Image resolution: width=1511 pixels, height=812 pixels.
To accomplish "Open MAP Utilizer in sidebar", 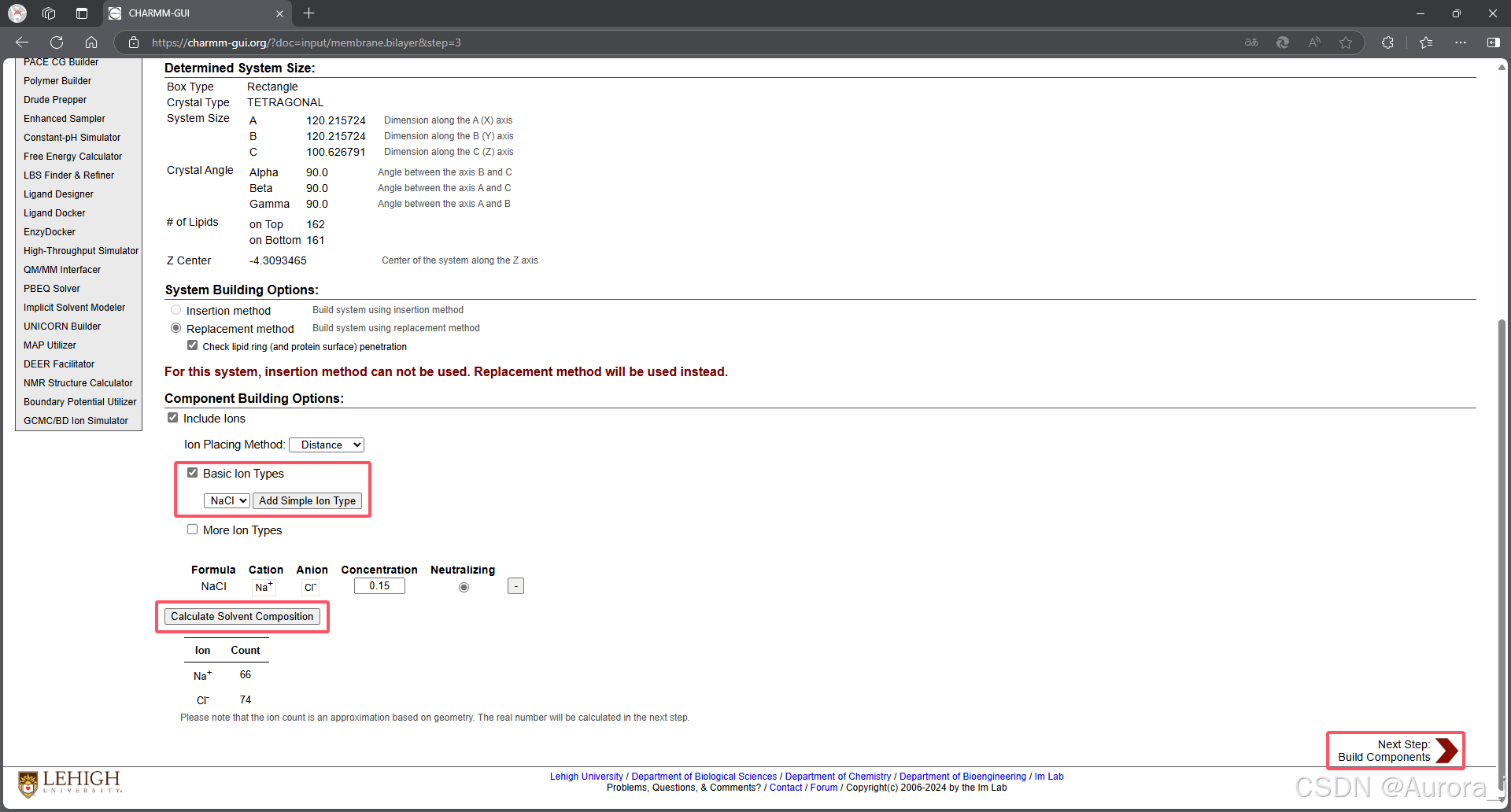I will click(50, 345).
